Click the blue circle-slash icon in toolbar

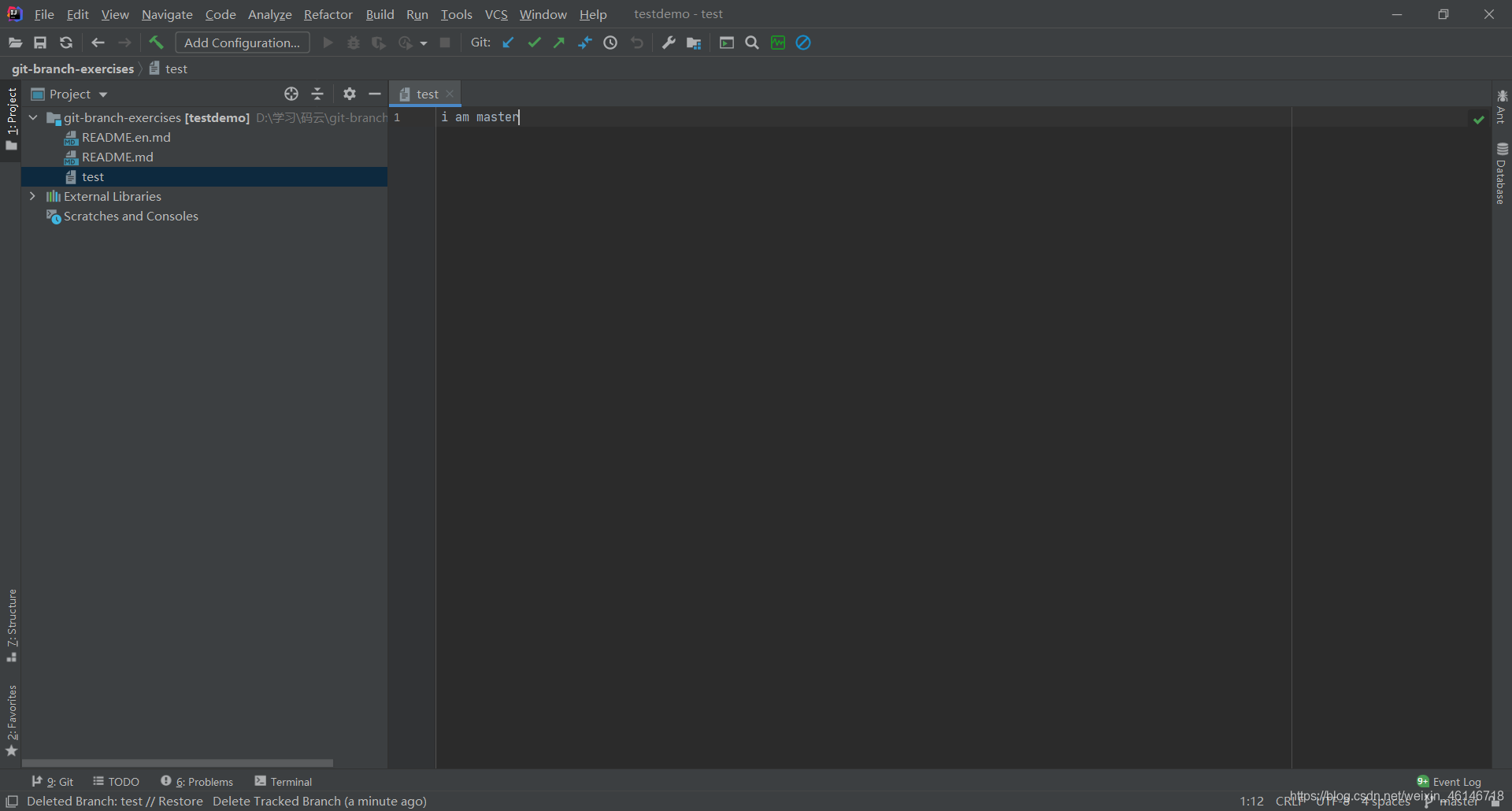[x=803, y=43]
